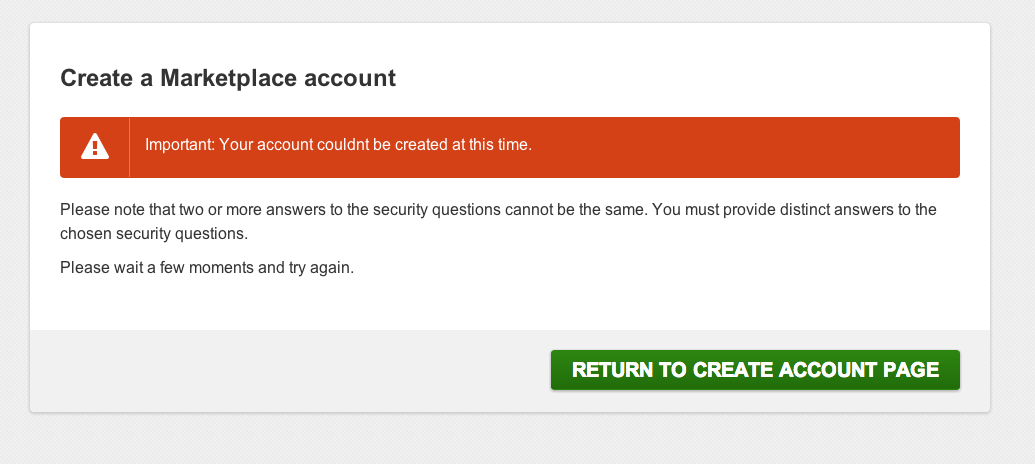Image resolution: width=1035 pixels, height=464 pixels.
Task: Click the divider beside the warning icon
Action: [130, 147]
